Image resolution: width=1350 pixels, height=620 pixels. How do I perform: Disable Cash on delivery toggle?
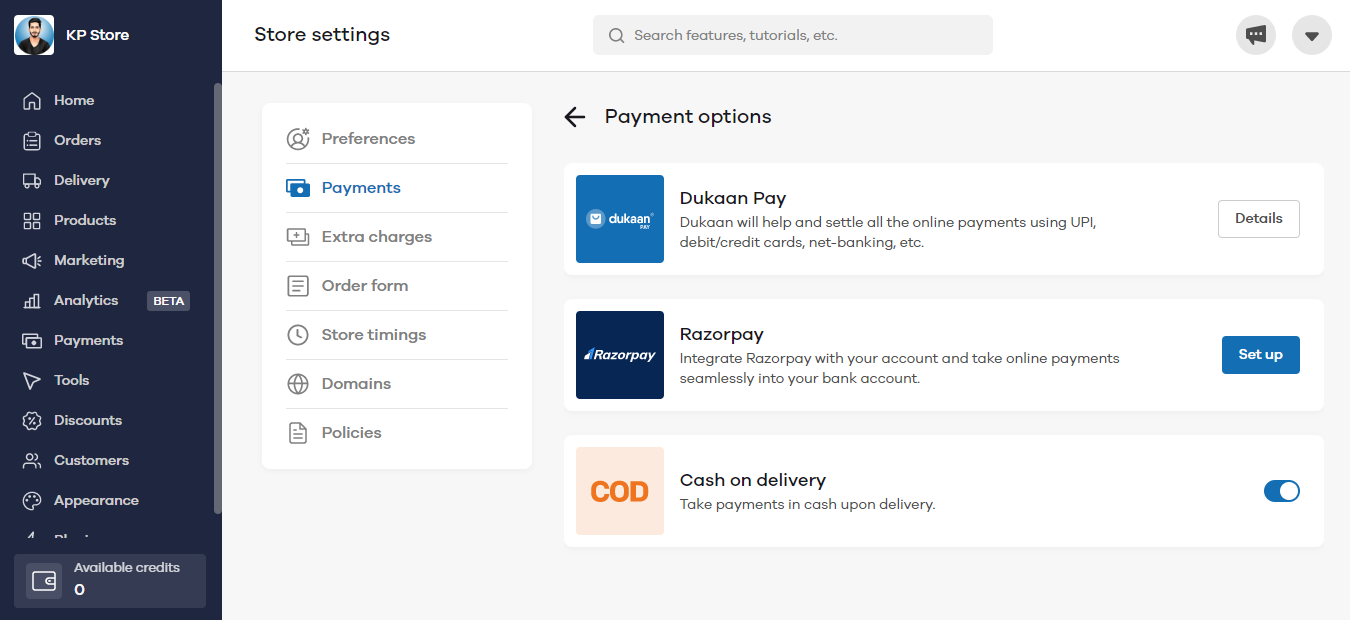1281,491
